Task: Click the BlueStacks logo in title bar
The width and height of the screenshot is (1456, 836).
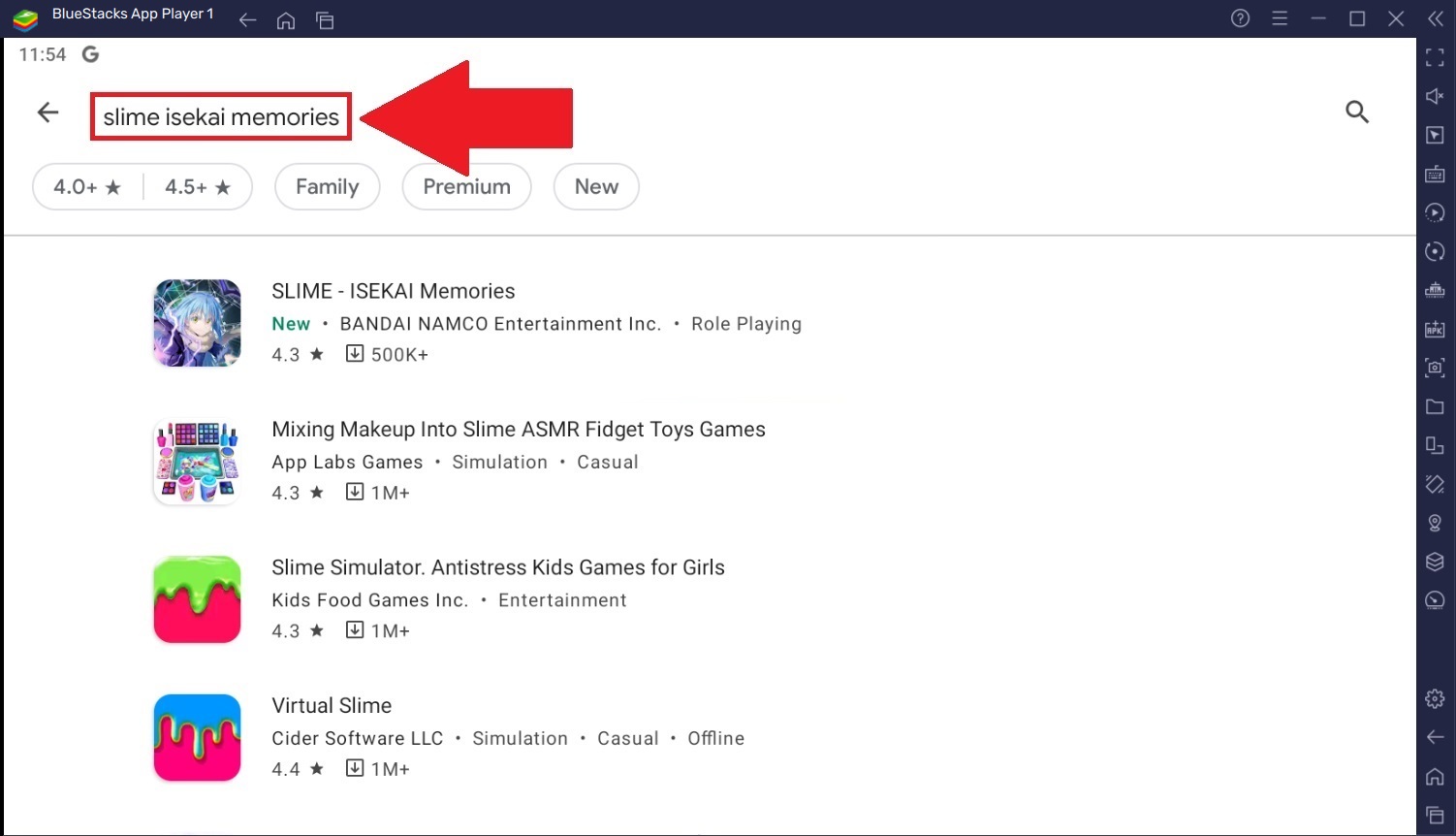Action: tap(25, 18)
